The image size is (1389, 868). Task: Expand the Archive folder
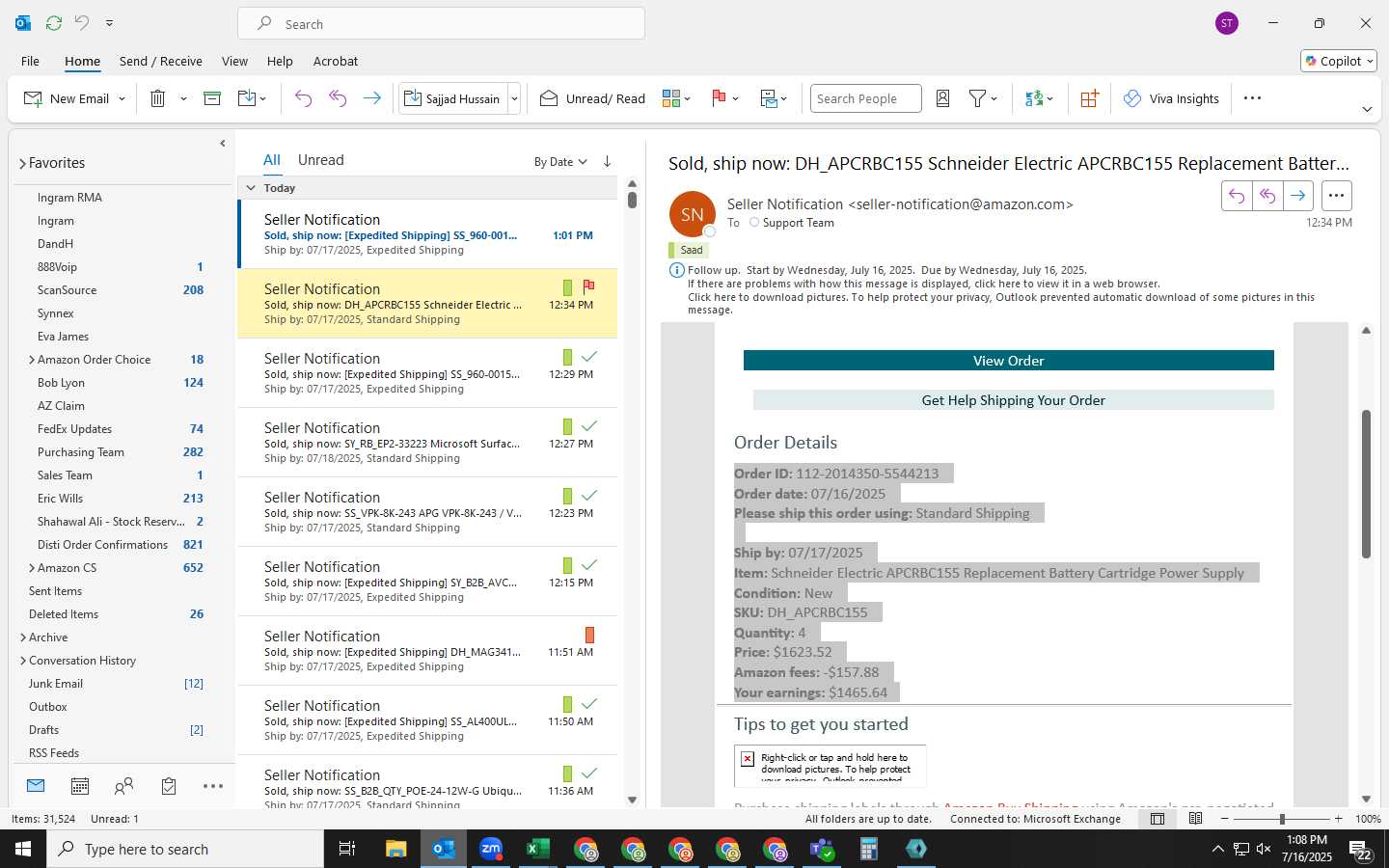tap(23, 637)
